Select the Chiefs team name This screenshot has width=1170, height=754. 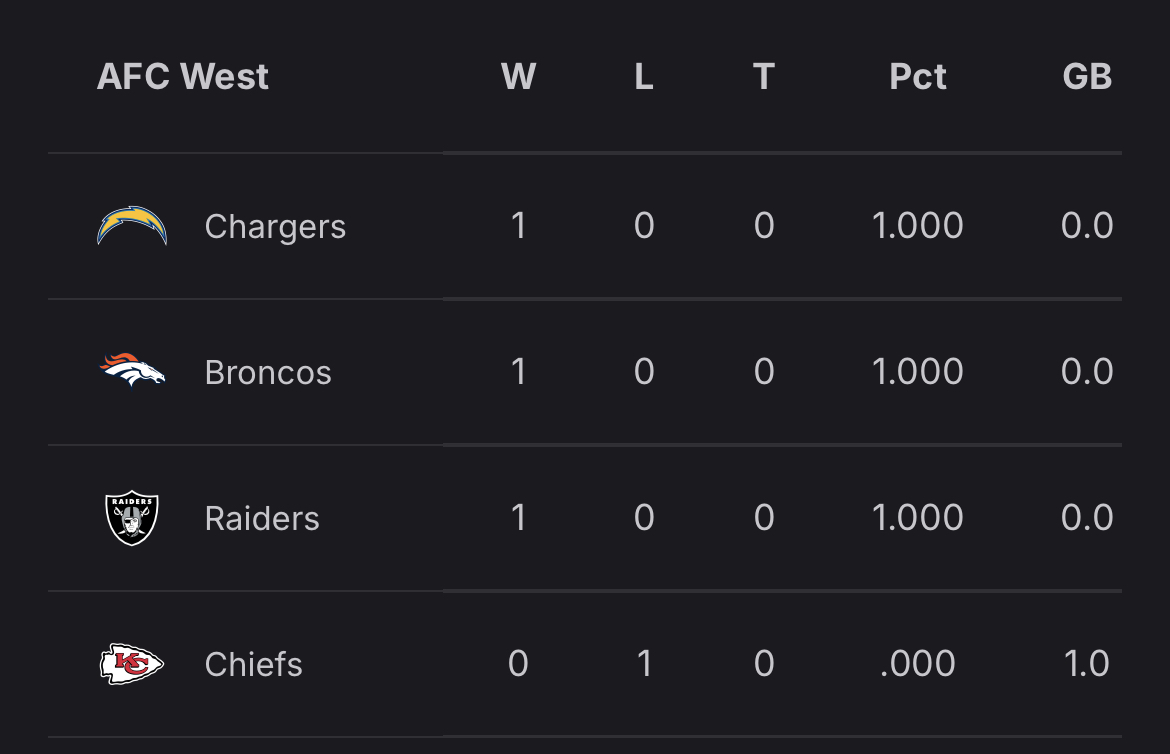click(x=254, y=664)
